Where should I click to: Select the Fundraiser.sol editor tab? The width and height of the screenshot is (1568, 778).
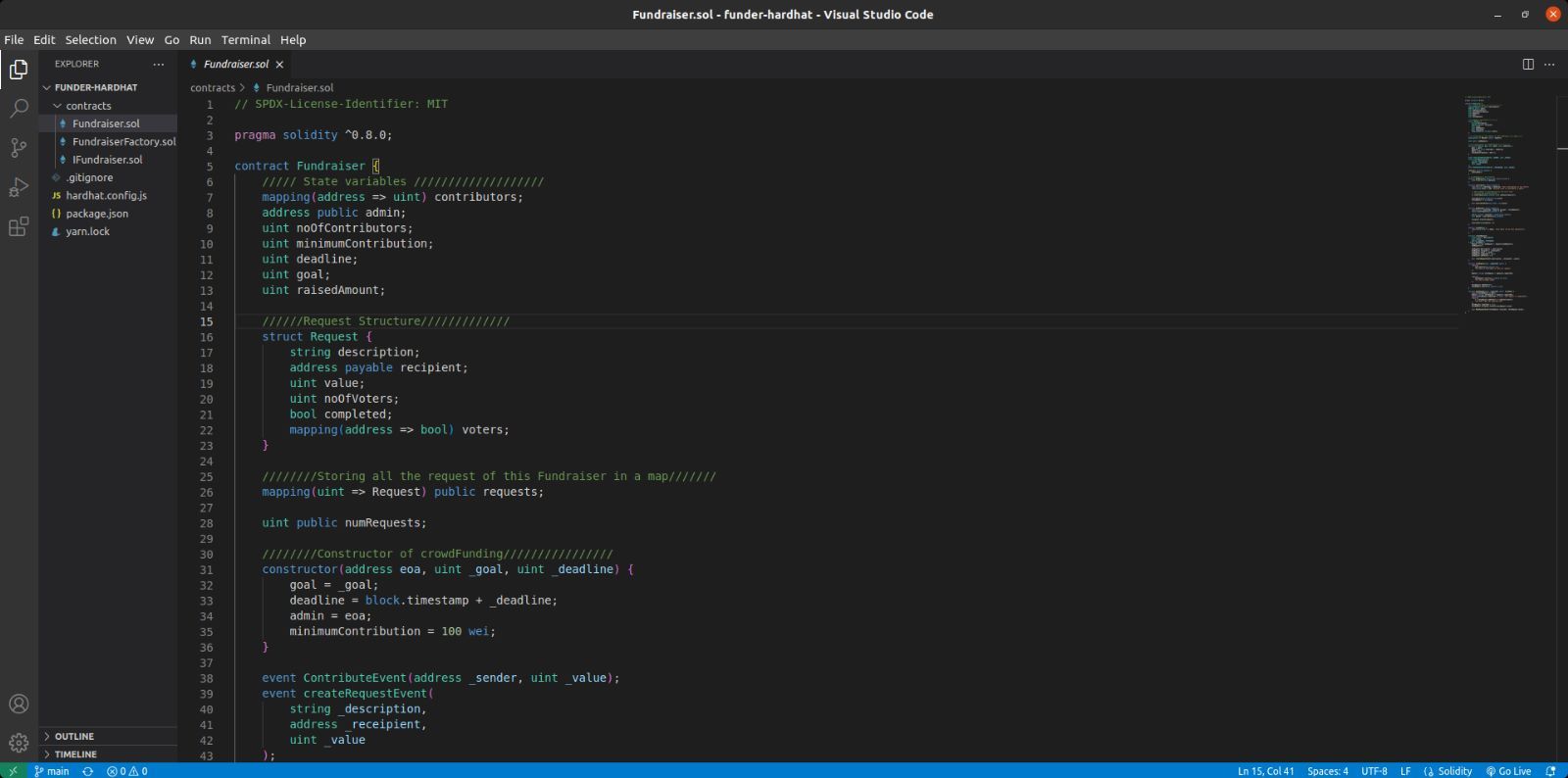[235, 65]
